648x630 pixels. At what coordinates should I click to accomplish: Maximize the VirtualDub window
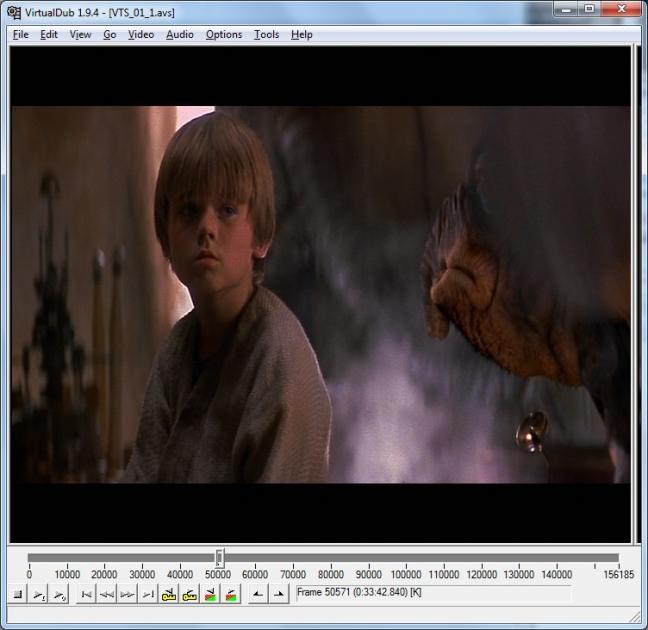[x=589, y=9]
